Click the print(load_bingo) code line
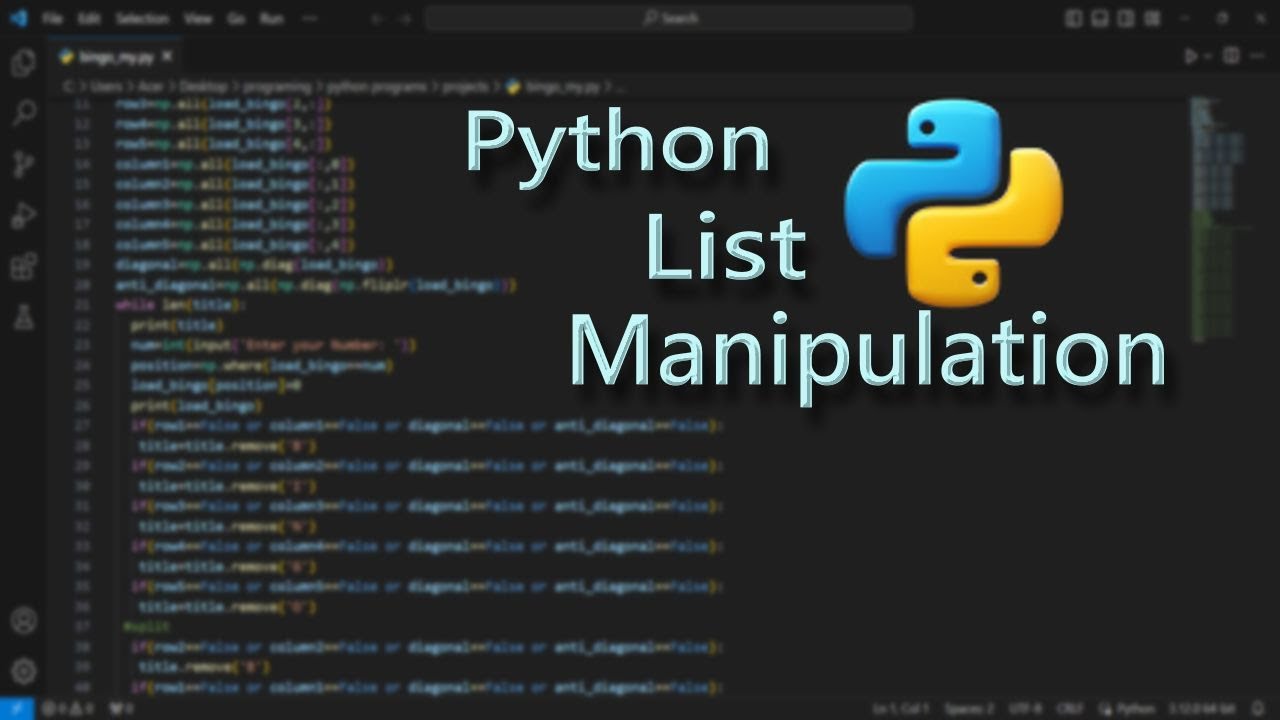This screenshot has width=1280, height=720. pyautogui.click(x=197, y=406)
